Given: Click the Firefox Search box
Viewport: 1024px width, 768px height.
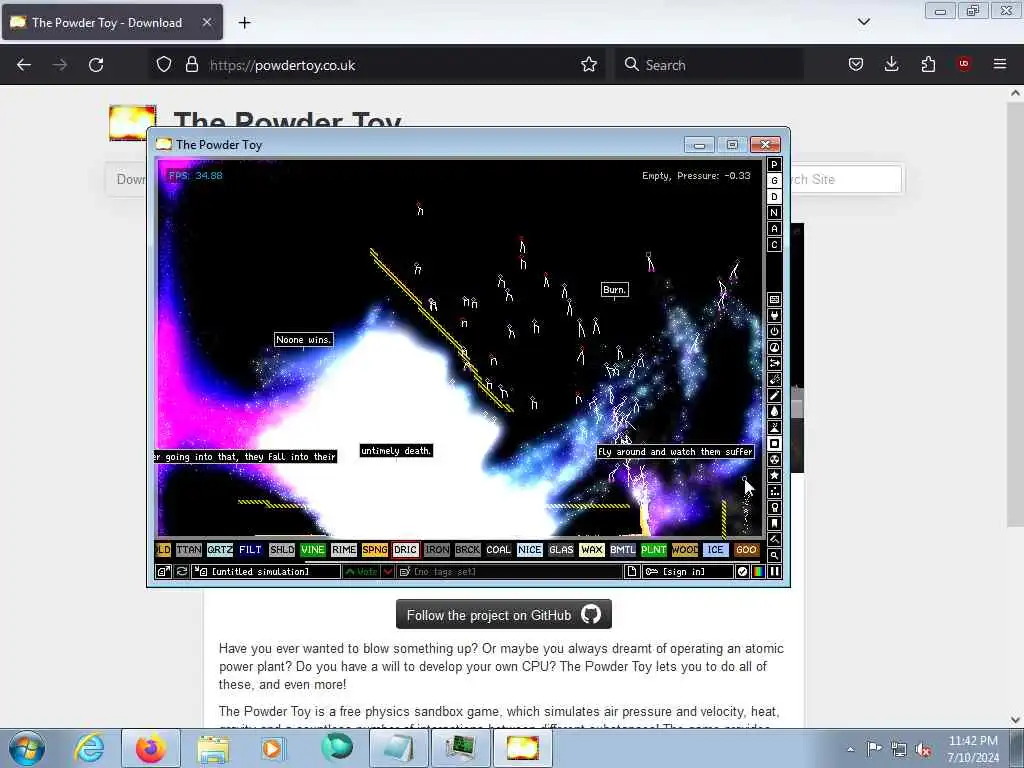Looking at the screenshot, I should click(709, 65).
